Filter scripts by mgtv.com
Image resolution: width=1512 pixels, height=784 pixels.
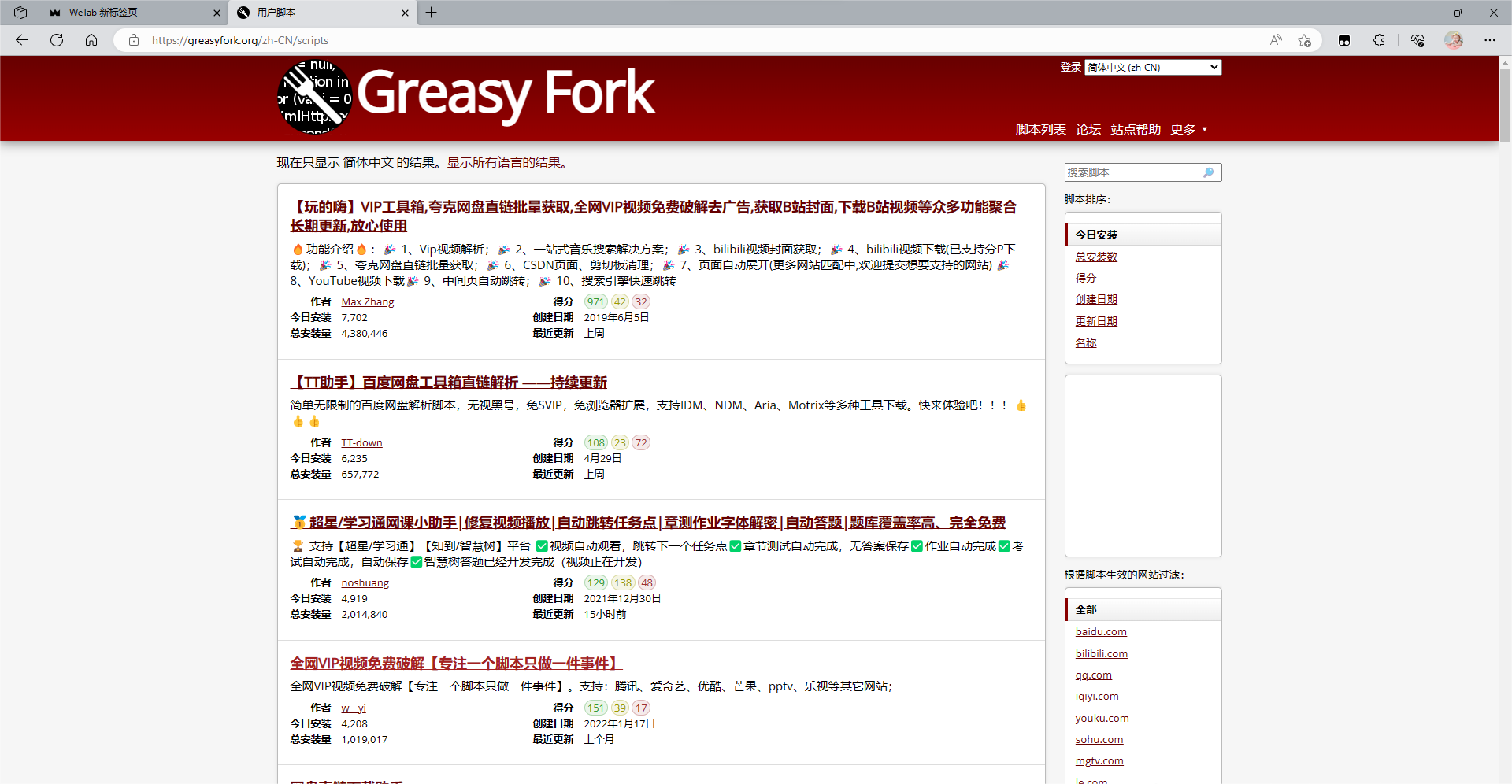pos(1099,761)
